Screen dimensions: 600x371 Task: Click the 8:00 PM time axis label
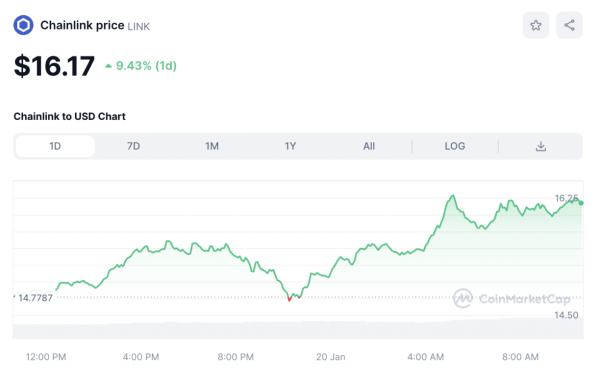click(236, 357)
